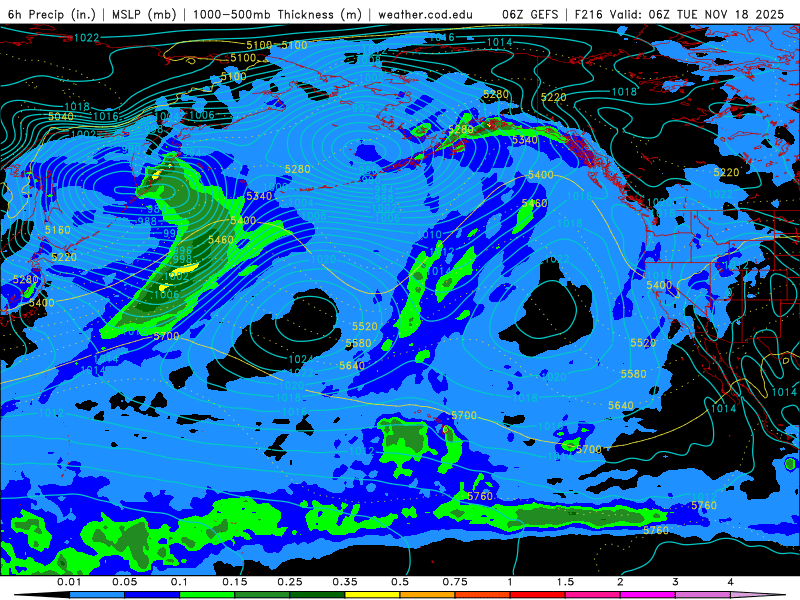
Task: Click the 'TUE NOV 18 2025' valid date
Action: (730, 14)
